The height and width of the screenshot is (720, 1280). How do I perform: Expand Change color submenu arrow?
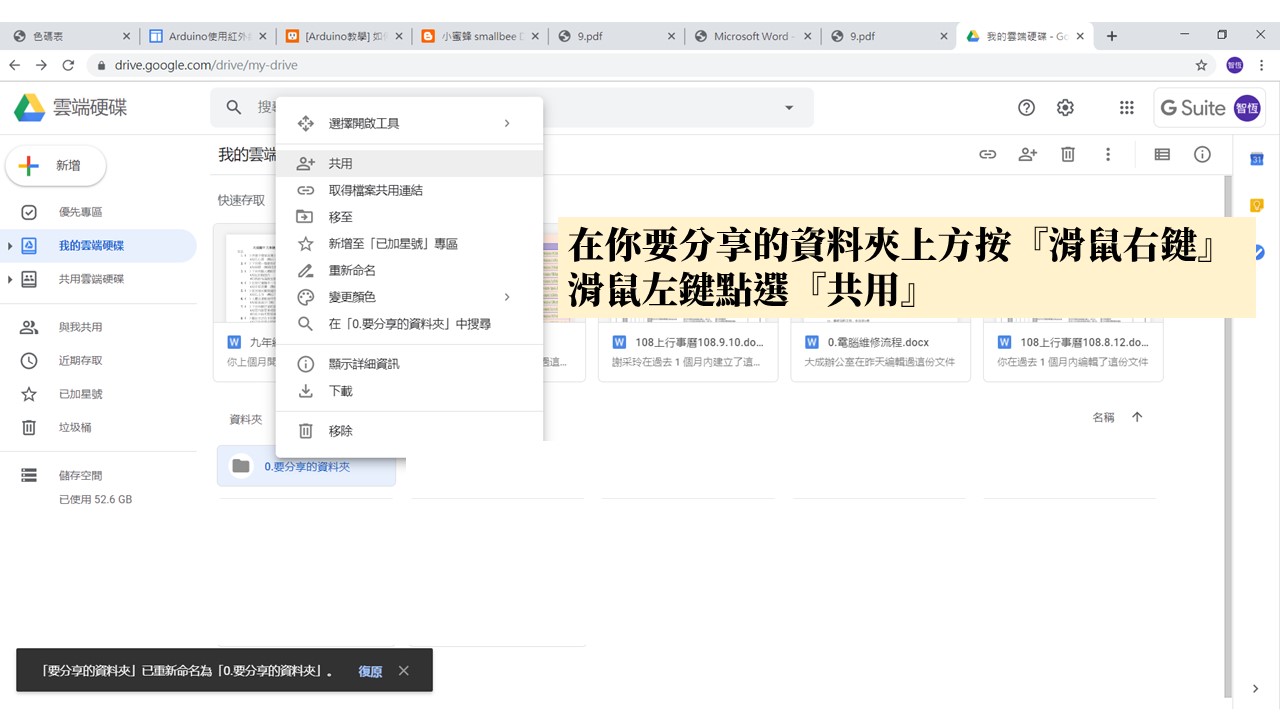(507, 297)
